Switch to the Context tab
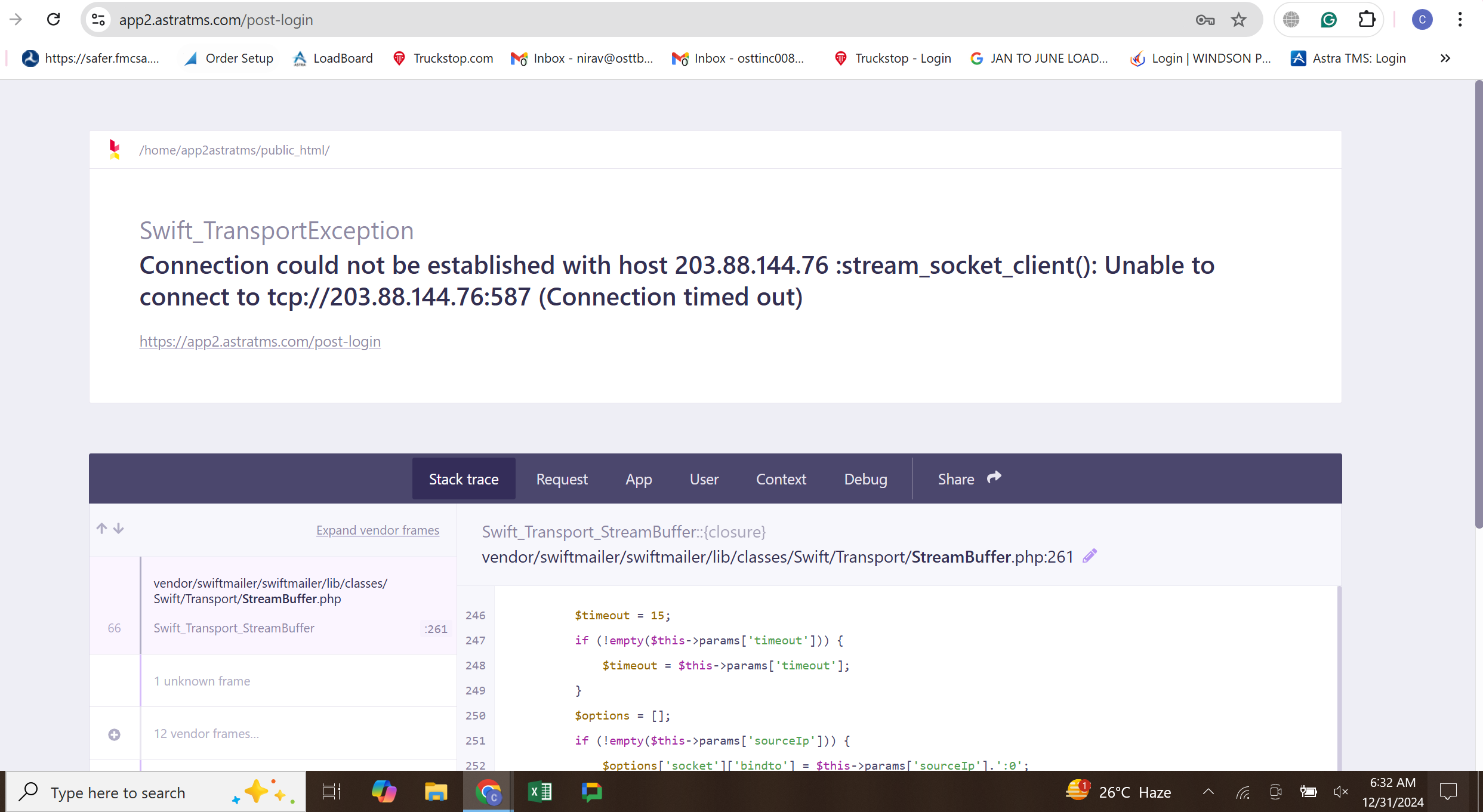1483x812 pixels. pos(781,478)
